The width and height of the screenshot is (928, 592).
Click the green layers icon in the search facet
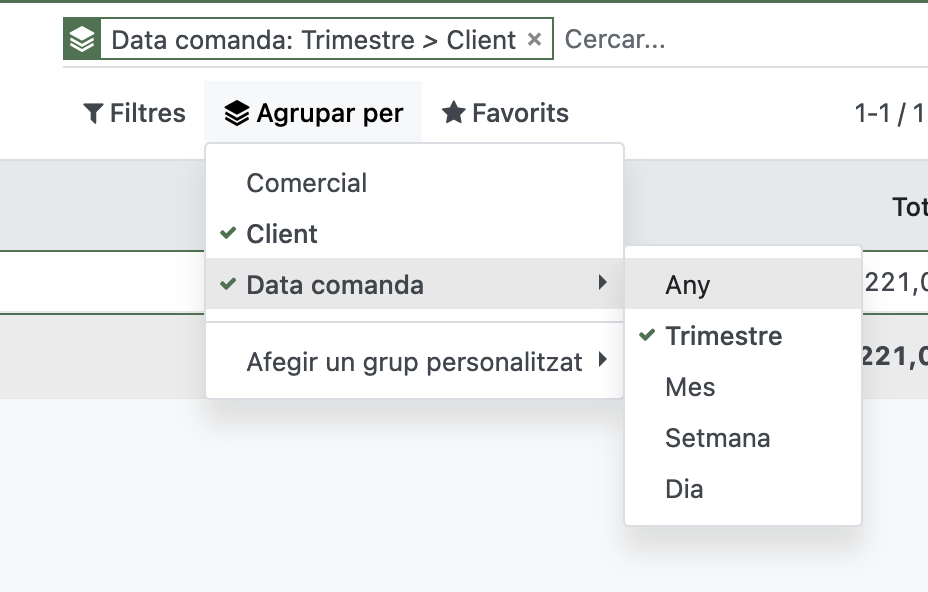[x=82, y=40]
